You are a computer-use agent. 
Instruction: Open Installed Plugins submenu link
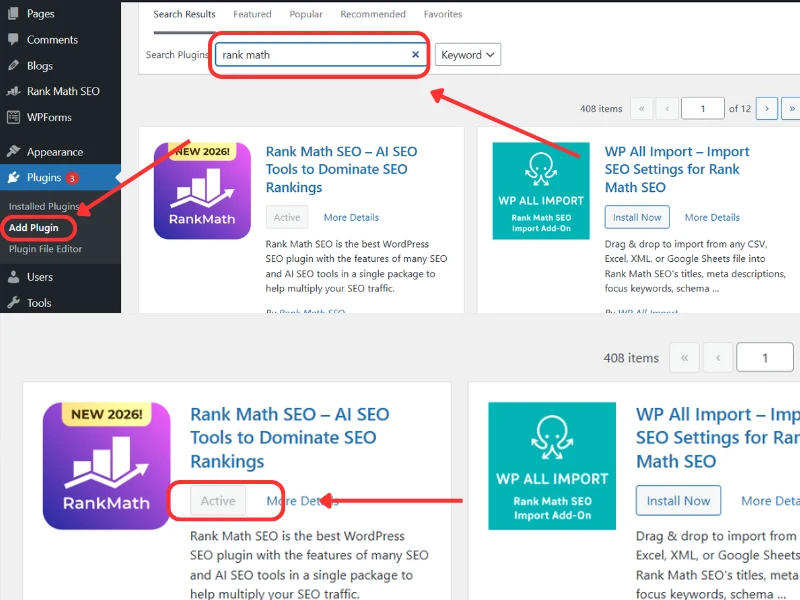point(44,206)
